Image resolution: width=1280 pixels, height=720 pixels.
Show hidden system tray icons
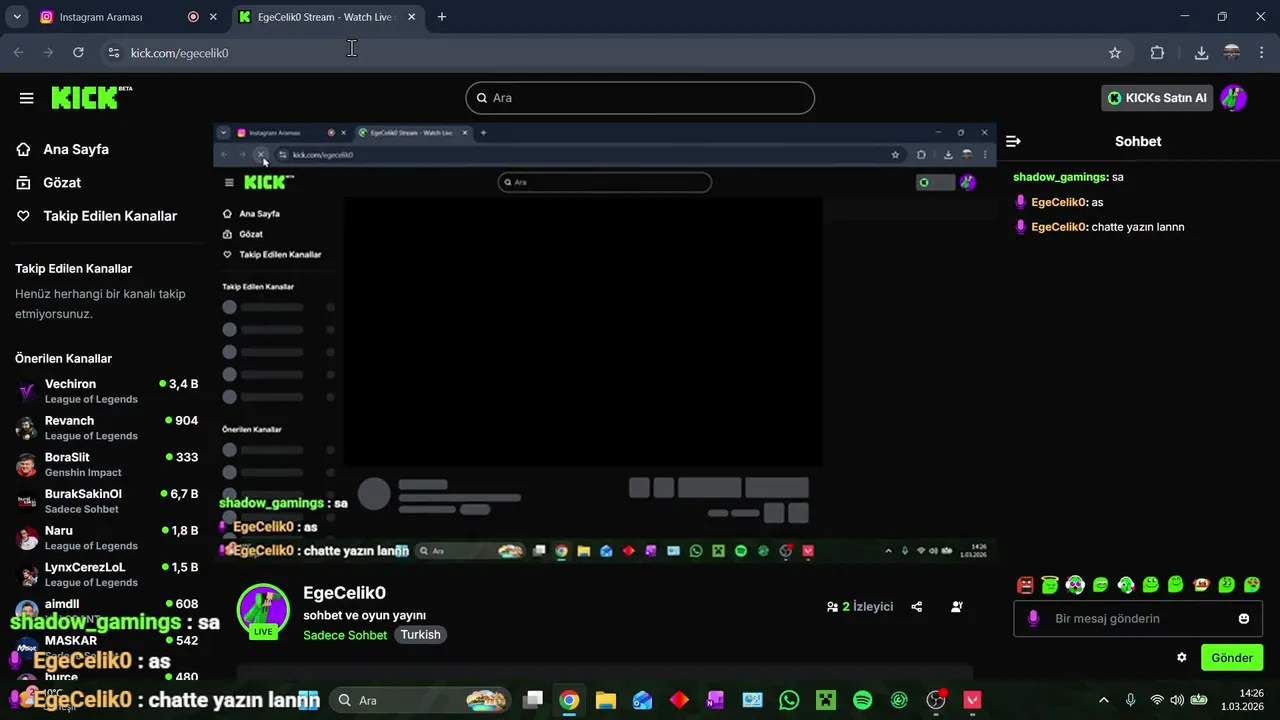[1104, 700]
